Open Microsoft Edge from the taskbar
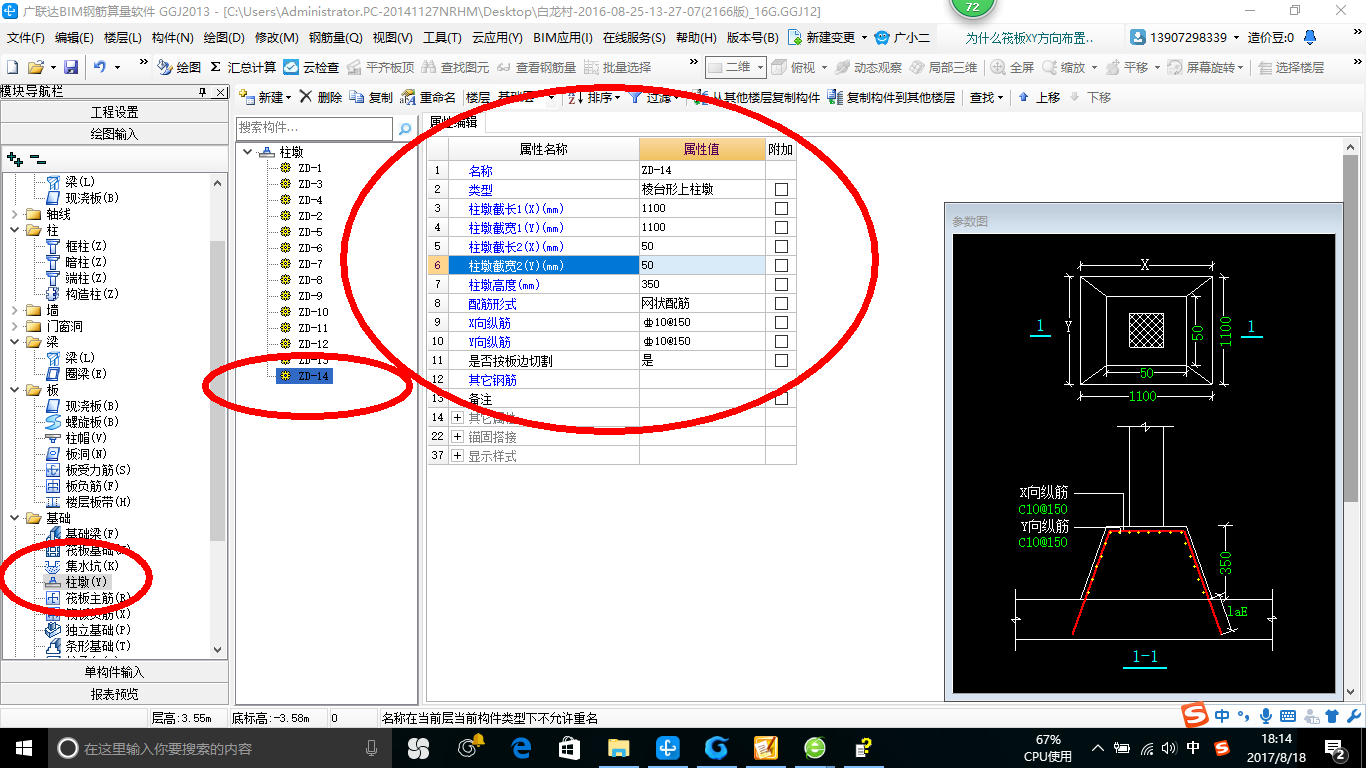1366x768 pixels. 520,747
